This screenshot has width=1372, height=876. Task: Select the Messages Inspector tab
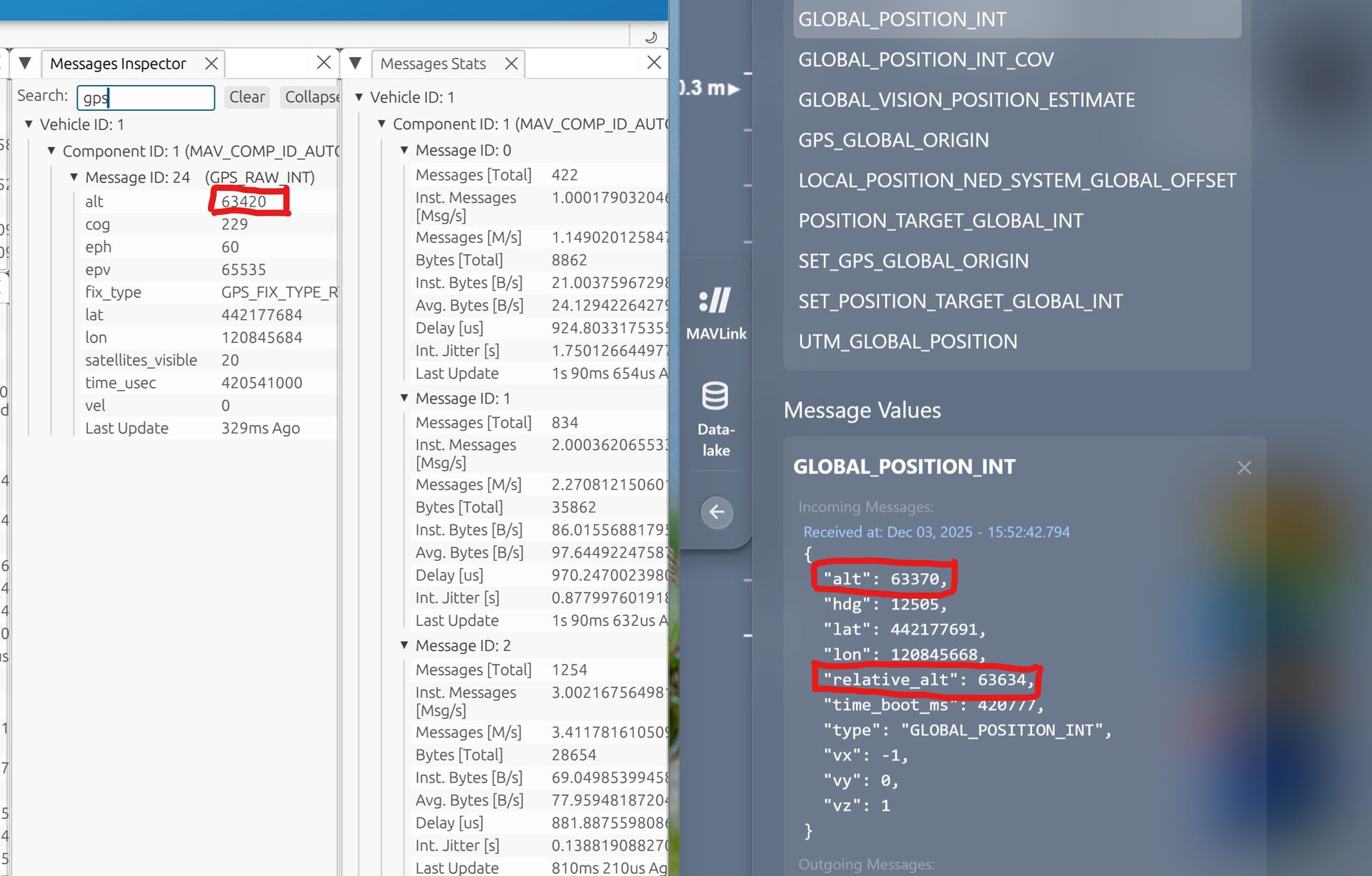(x=118, y=64)
